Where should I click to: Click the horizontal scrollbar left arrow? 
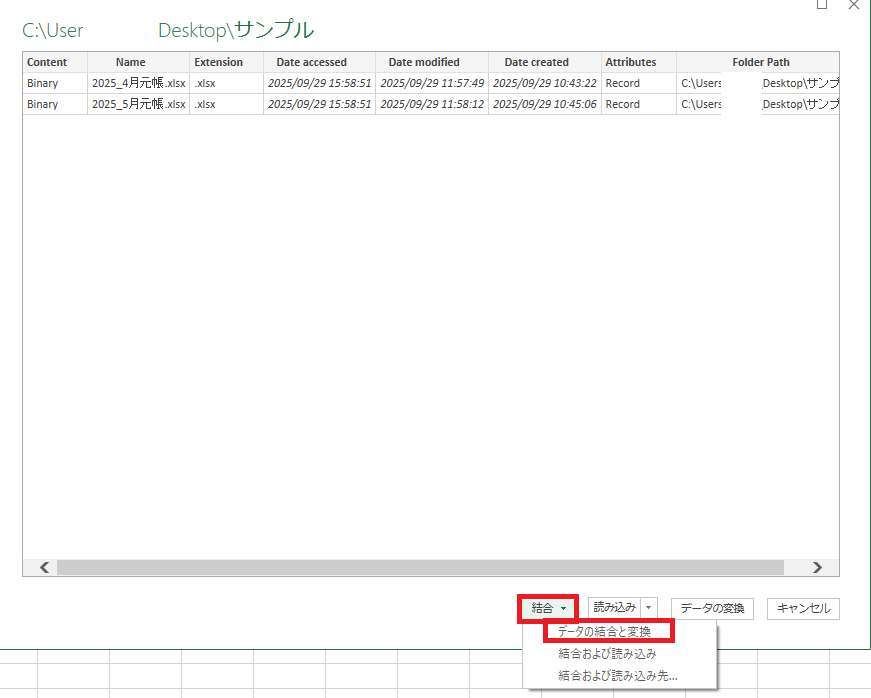[44, 567]
